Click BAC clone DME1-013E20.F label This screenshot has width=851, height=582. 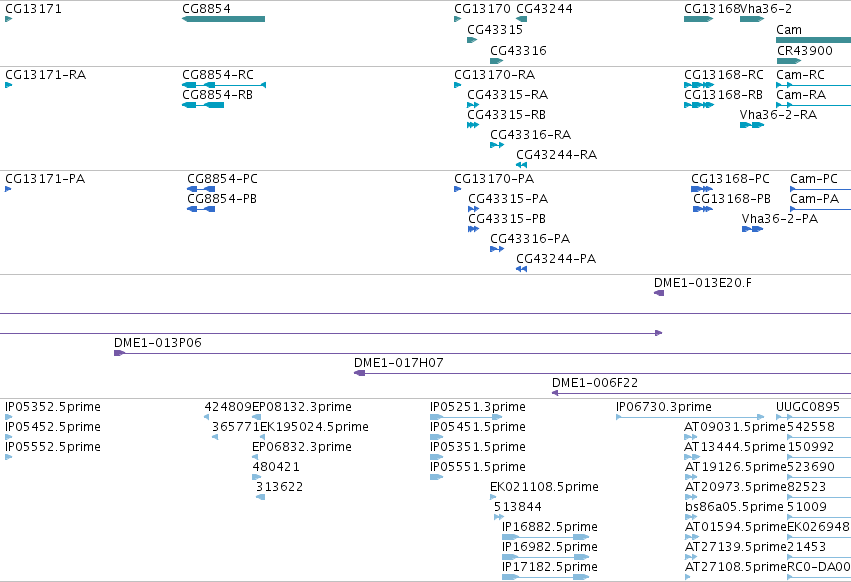(x=703, y=282)
